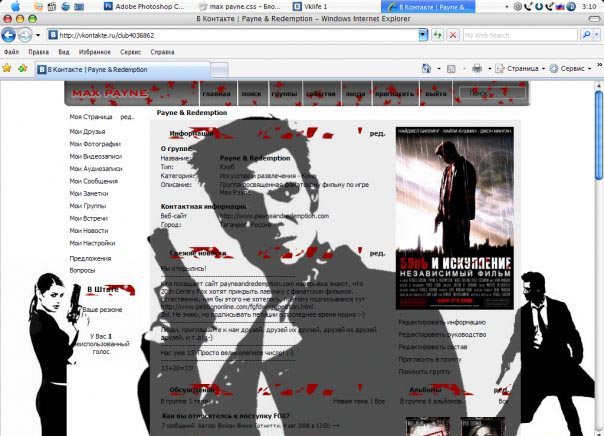Screen dimensions: 604x436
Task: Open Мои Новости in the sidebar
Action: [x=89, y=230]
